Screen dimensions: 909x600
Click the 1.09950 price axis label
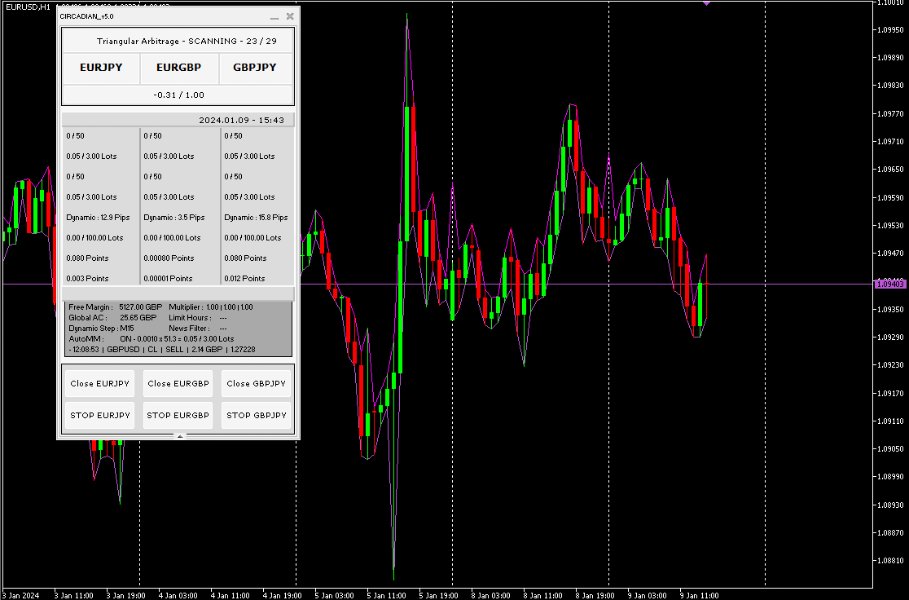coord(892,30)
